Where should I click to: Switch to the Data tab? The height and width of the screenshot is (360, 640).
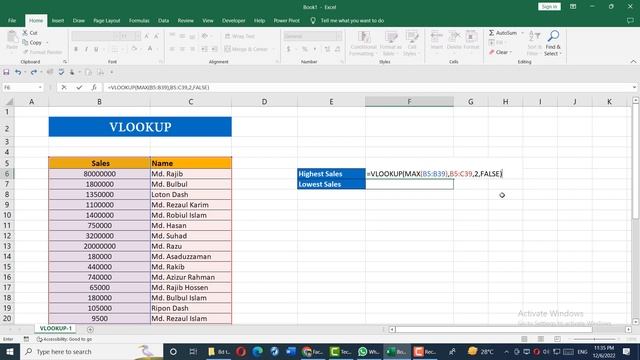tap(163, 20)
